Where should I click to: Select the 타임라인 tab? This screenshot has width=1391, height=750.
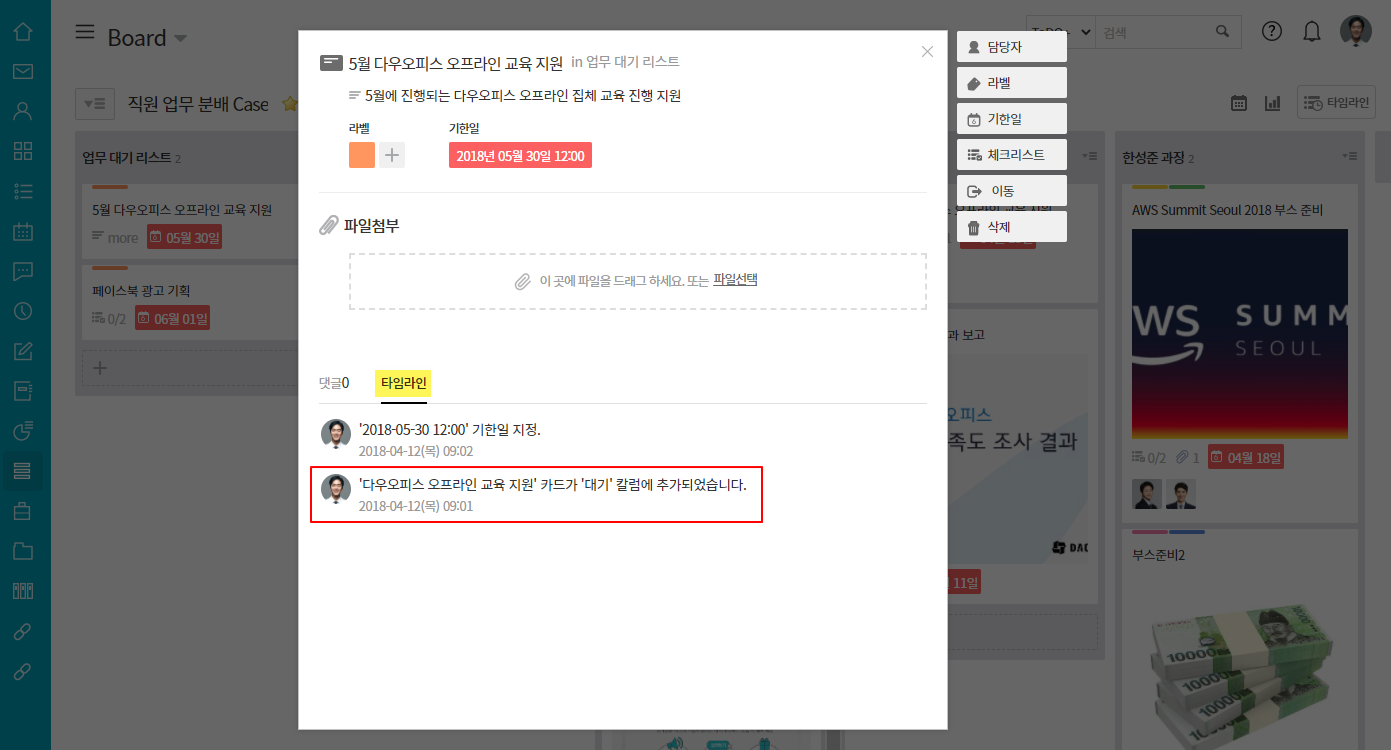point(403,383)
